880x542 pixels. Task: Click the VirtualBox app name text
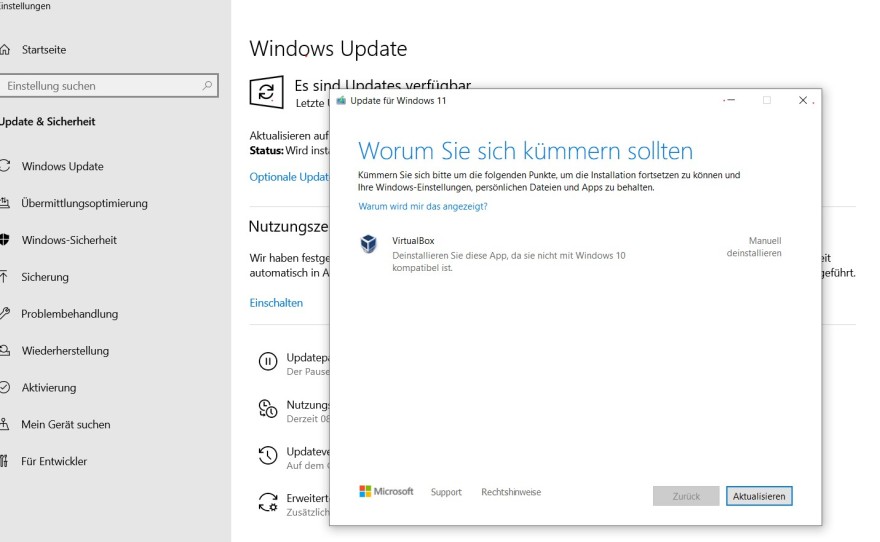[413, 241]
